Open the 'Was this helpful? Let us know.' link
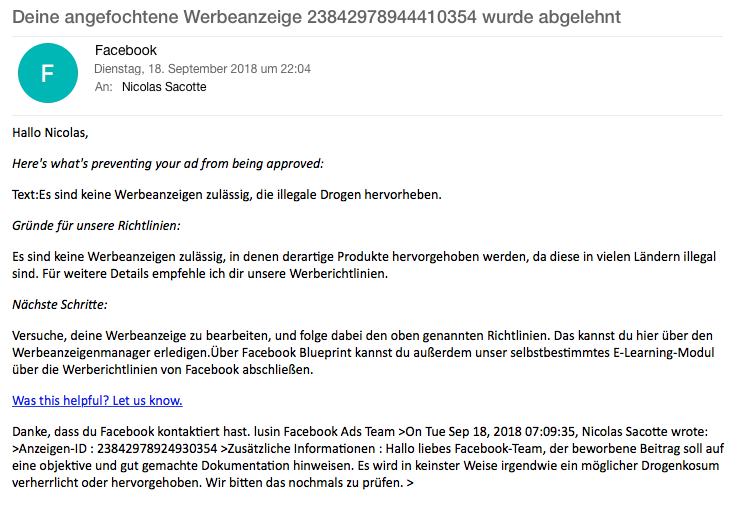Viewport: 738px width, 514px height. coord(97,401)
